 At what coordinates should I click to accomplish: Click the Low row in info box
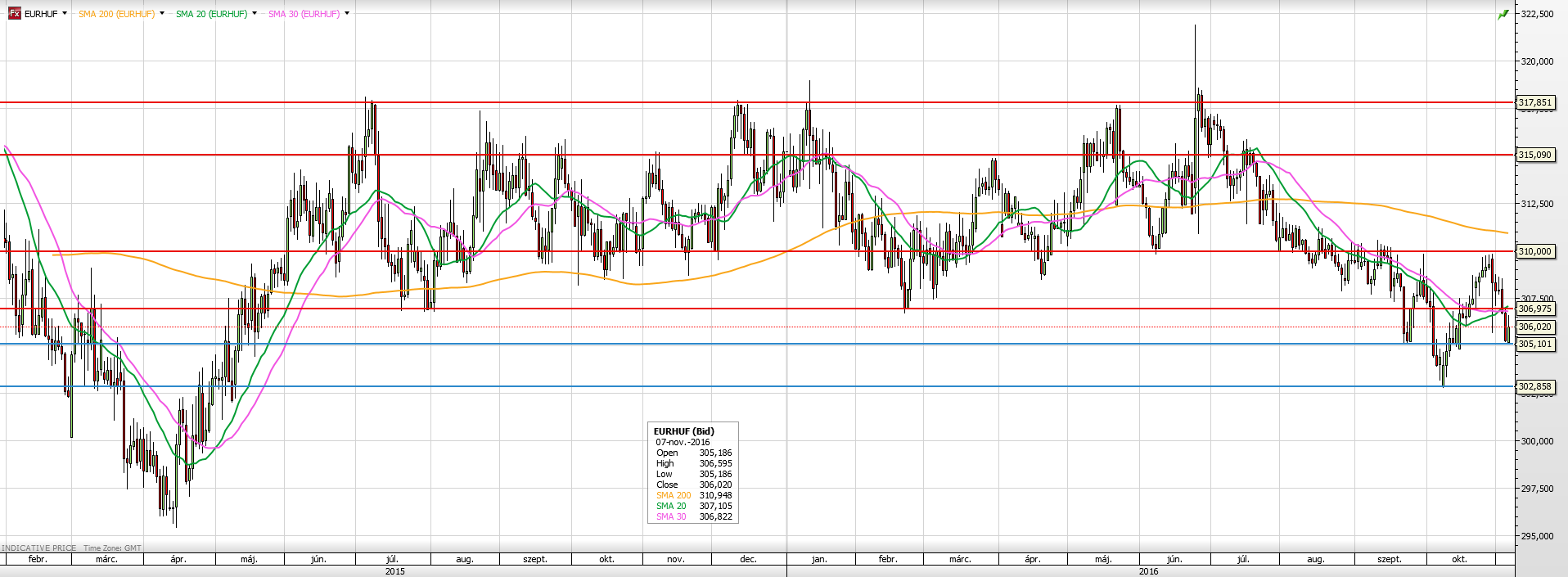(x=694, y=474)
